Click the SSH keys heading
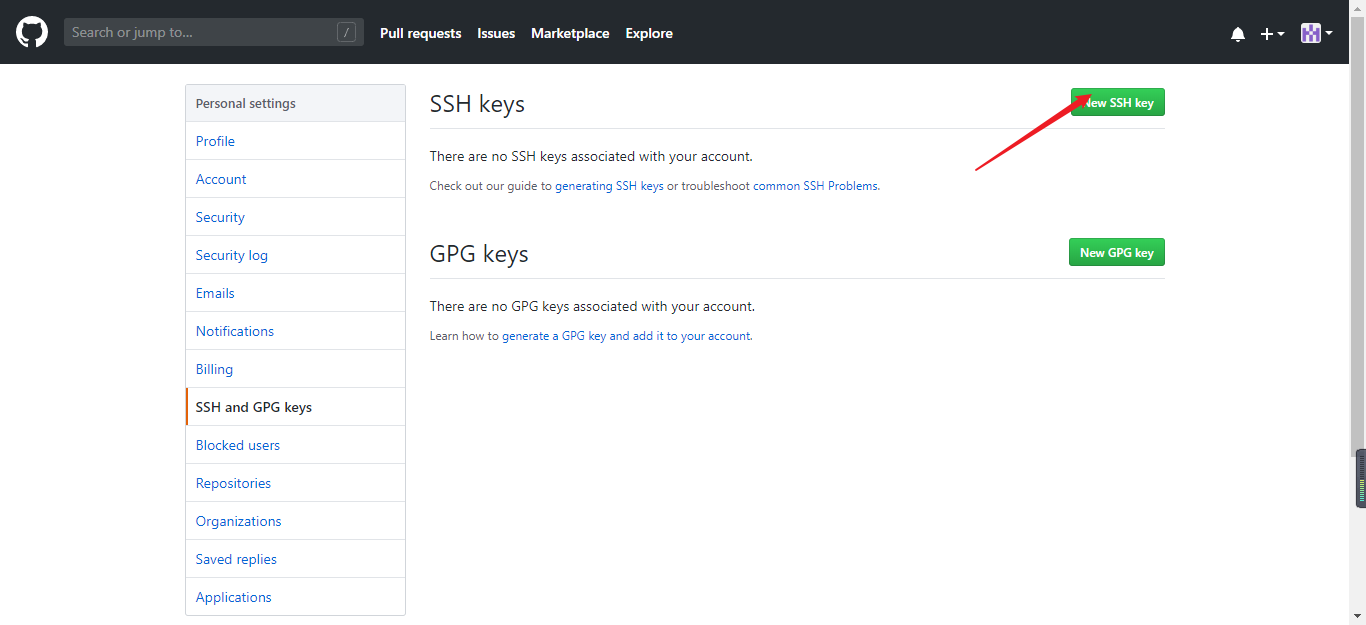Viewport: 1366px width, 625px height. tap(477, 104)
